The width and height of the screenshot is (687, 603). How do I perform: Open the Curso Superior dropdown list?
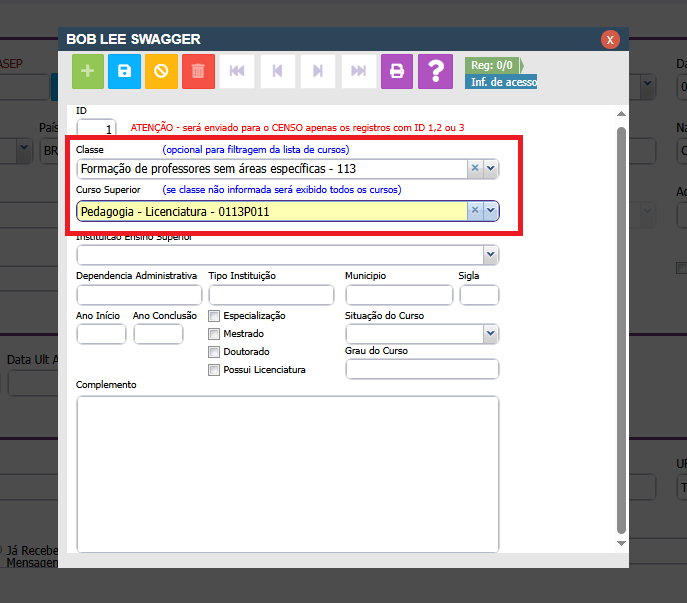[491, 211]
